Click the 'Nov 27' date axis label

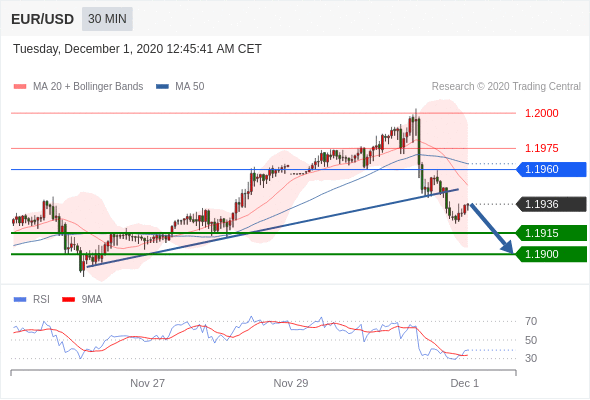point(148,383)
